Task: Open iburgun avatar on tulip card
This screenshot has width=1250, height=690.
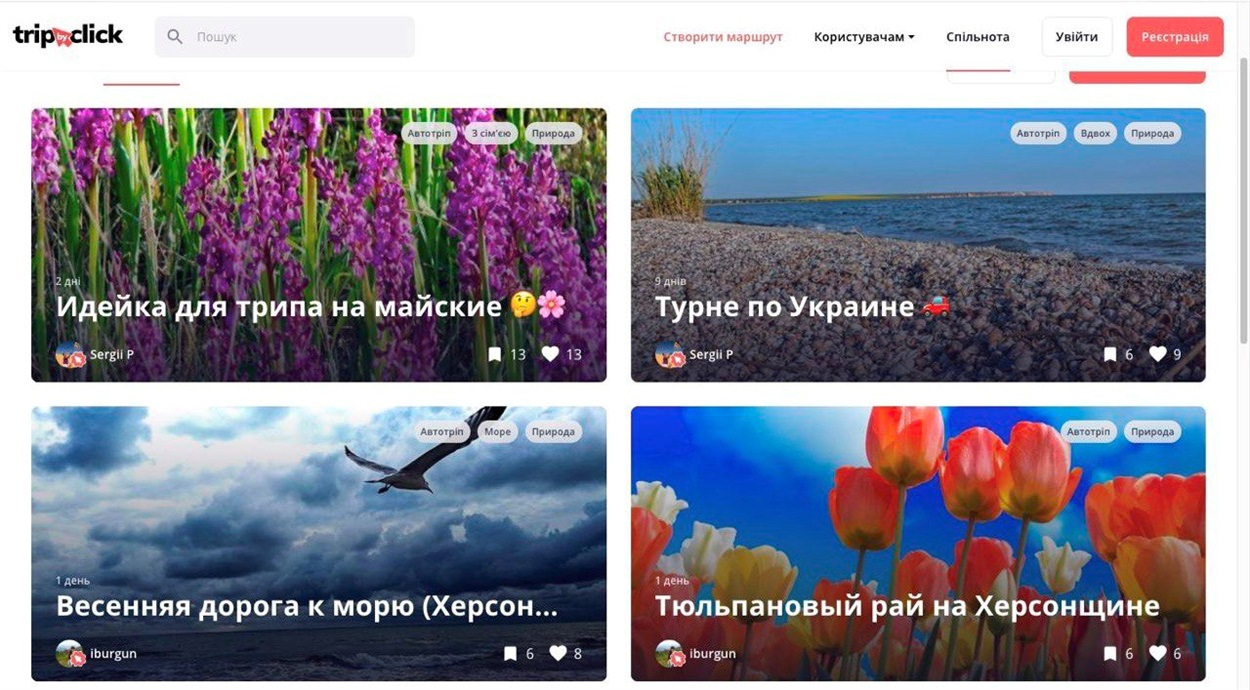Action: [670, 654]
